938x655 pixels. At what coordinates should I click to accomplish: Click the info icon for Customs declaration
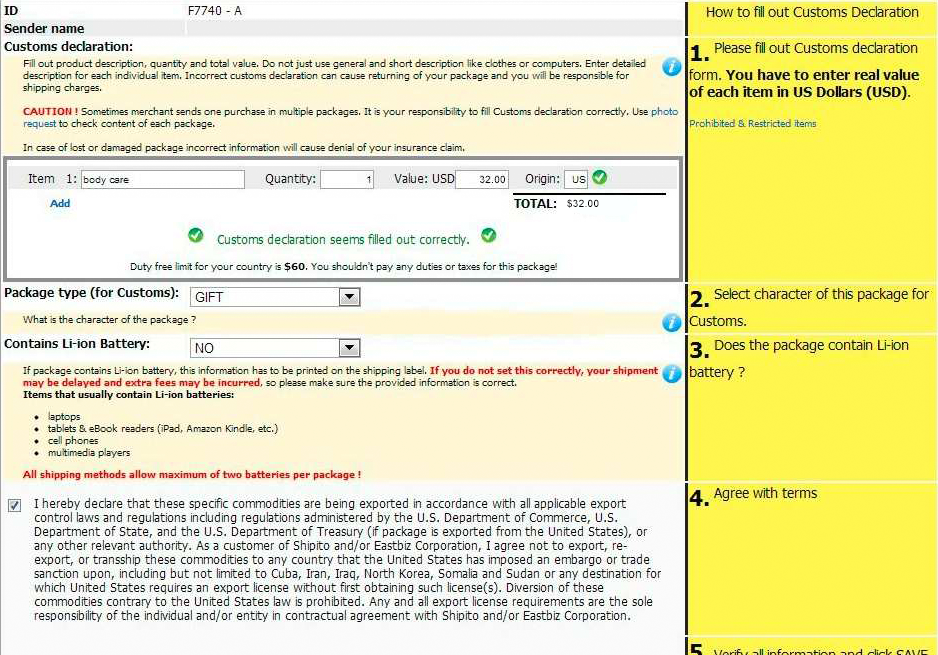672,66
